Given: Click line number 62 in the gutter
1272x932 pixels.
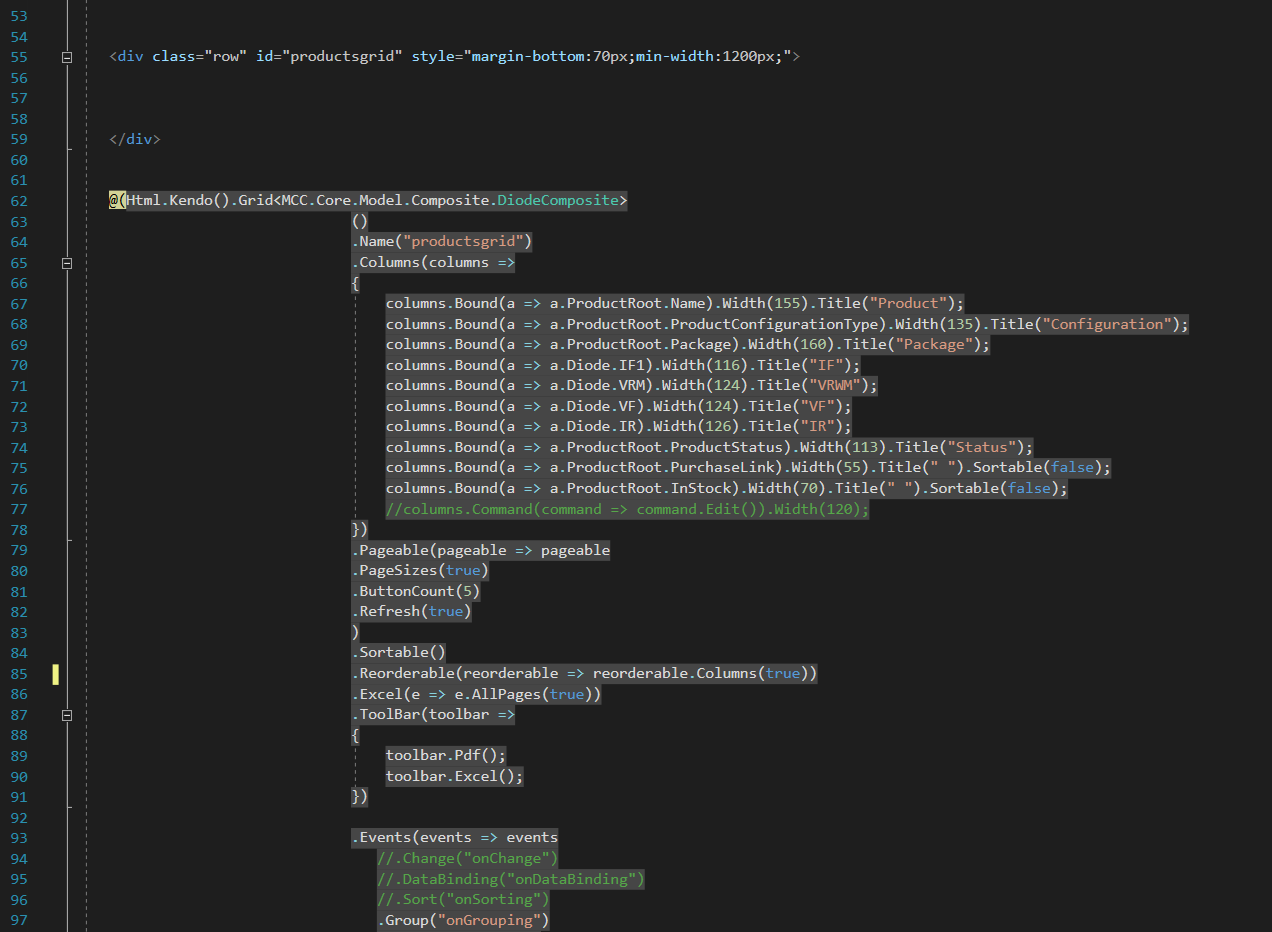Looking at the screenshot, I should click(x=20, y=201).
